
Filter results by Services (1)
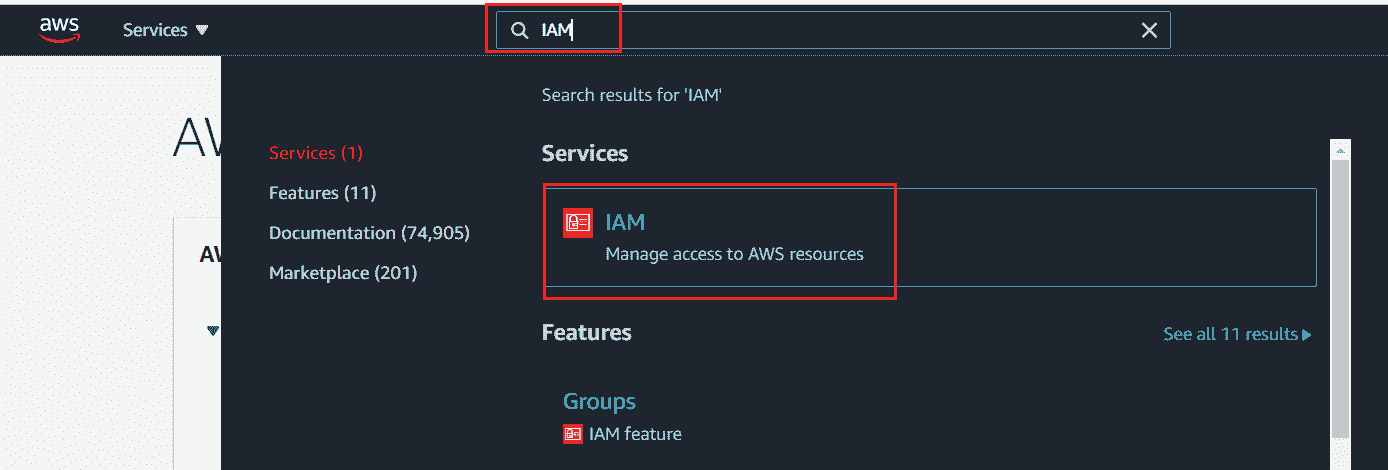pyautogui.click(x=316, y=153)
